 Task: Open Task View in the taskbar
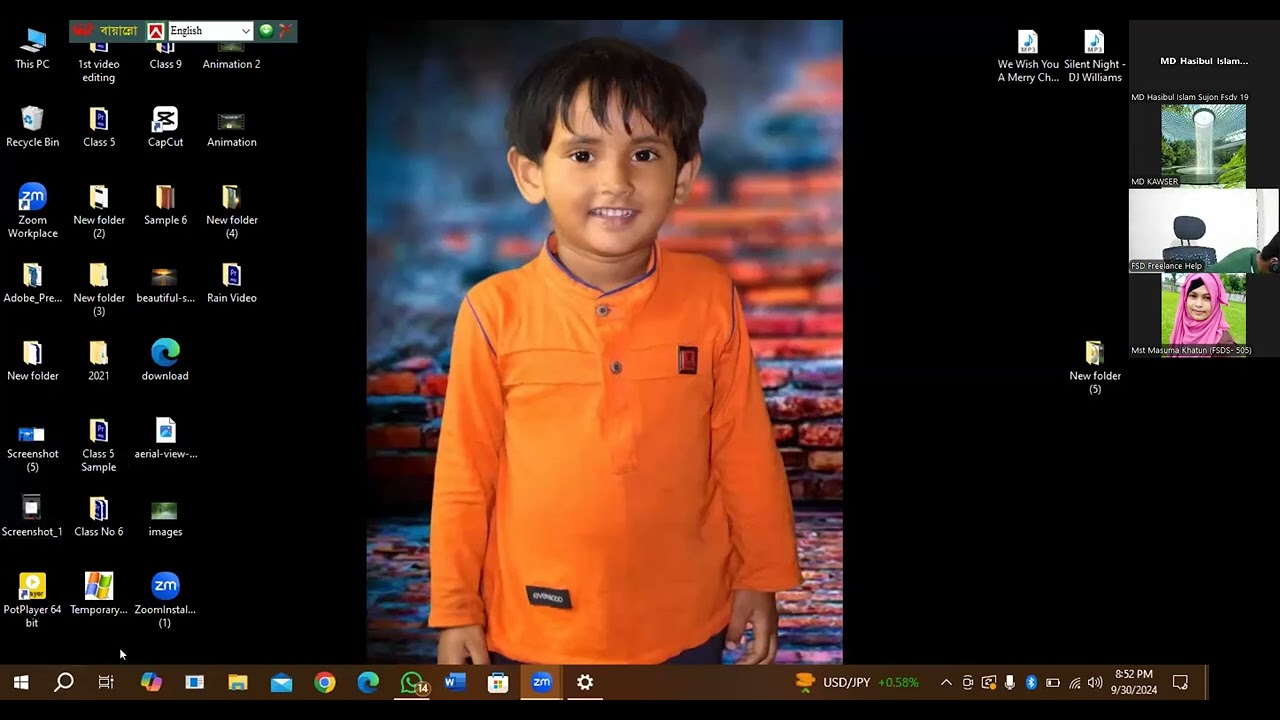coord(107,682)
